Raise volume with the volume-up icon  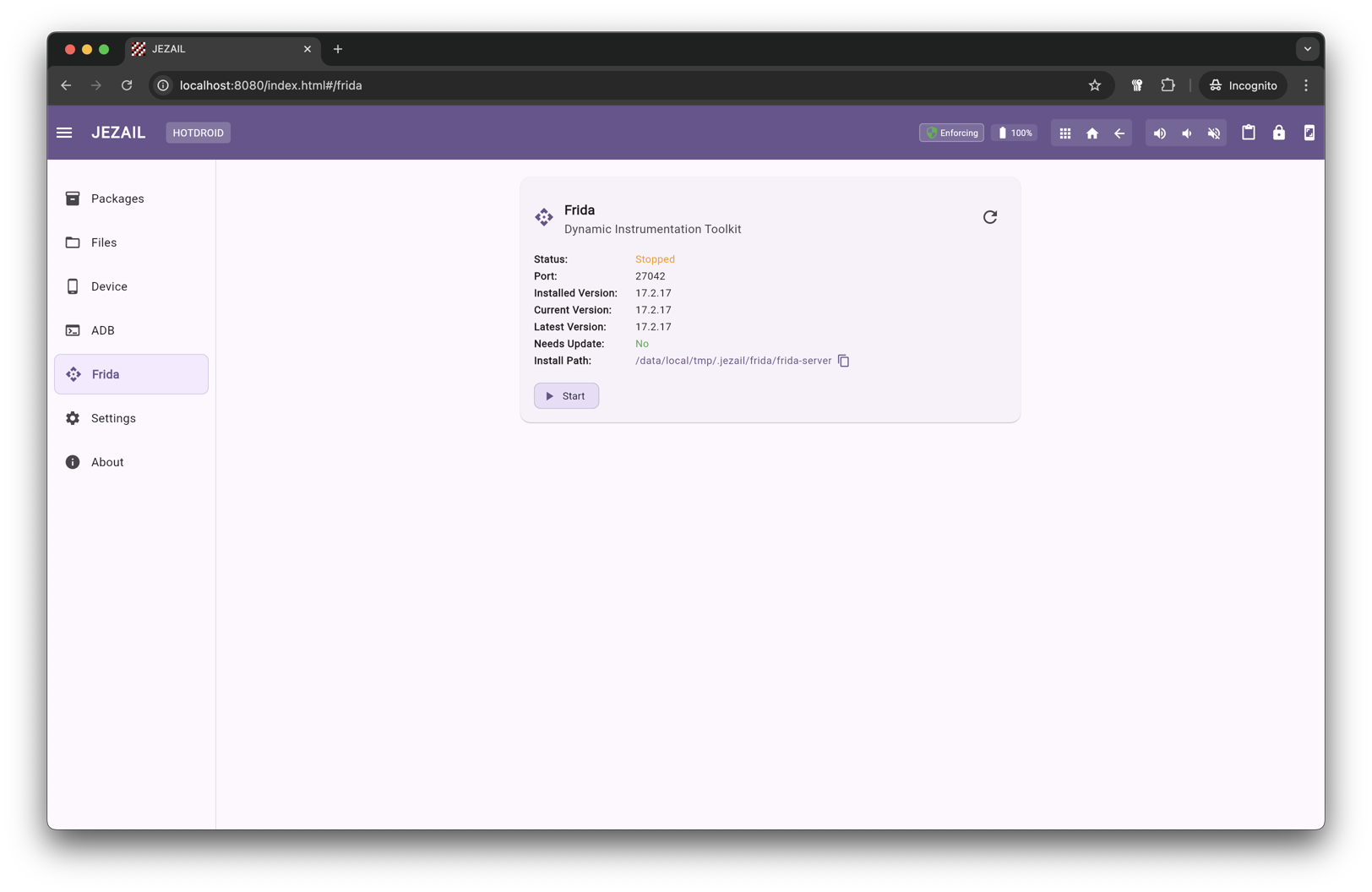(x=1159, y=133)
